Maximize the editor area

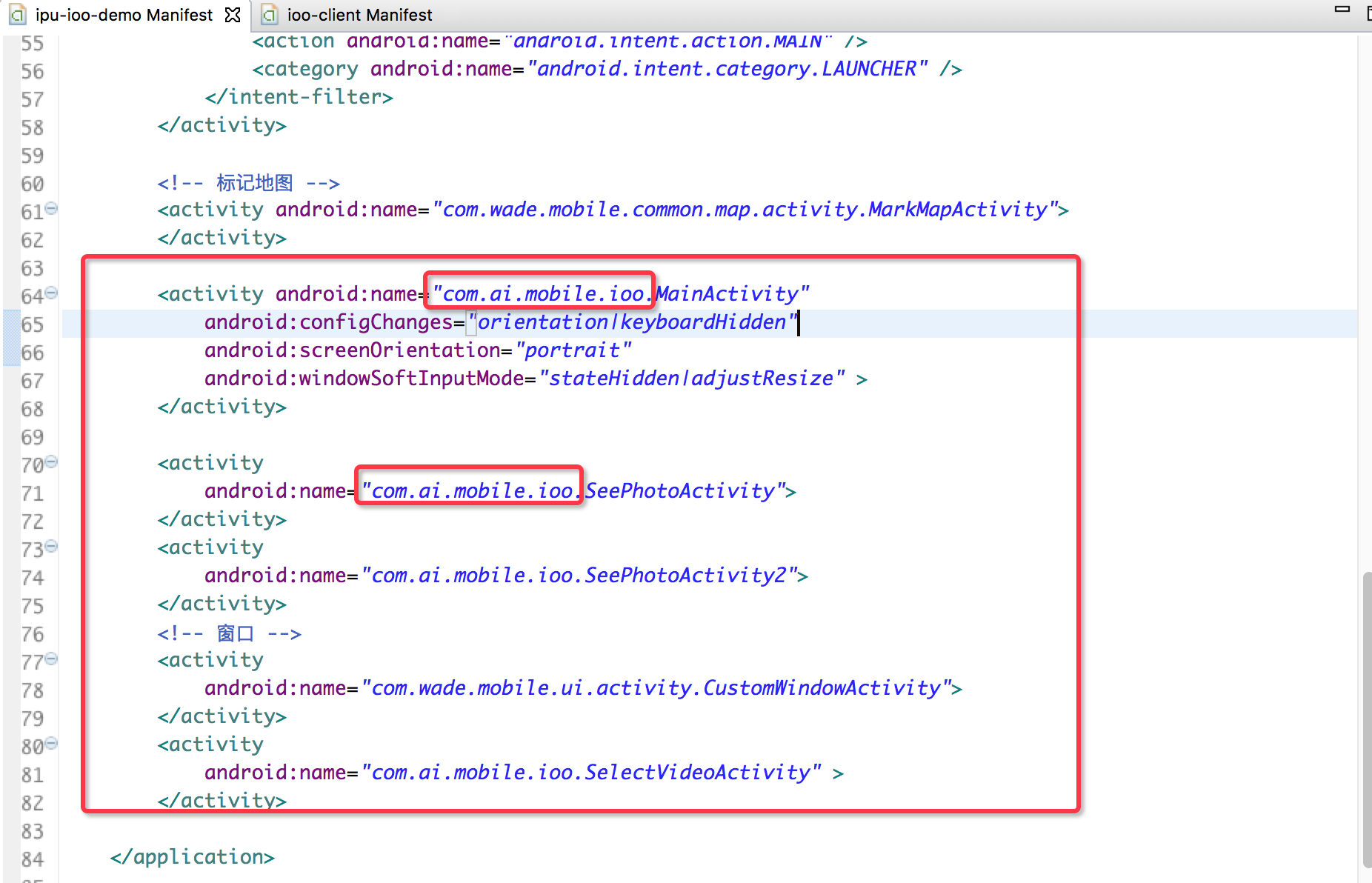1368,12
